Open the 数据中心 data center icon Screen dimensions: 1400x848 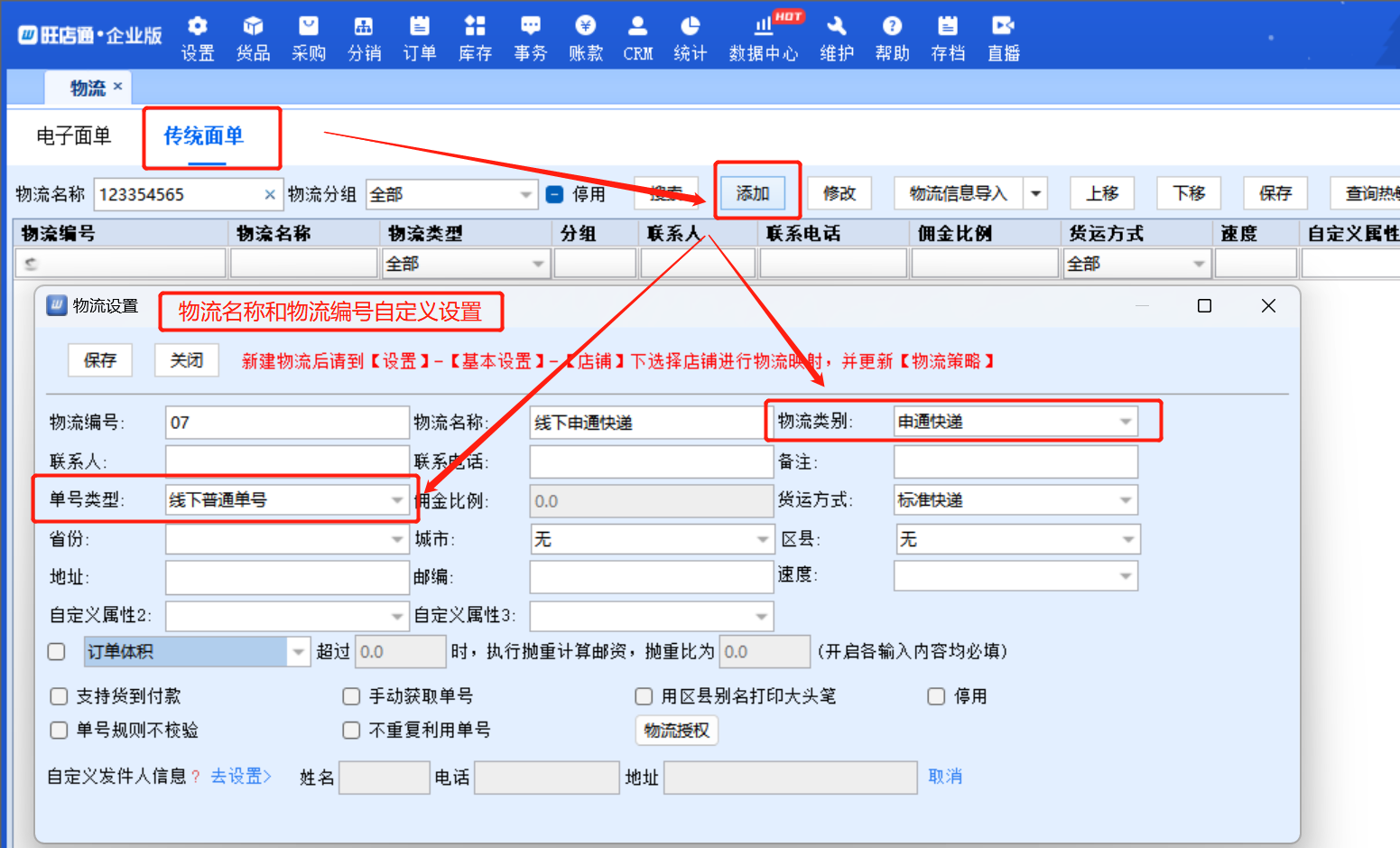[764, 38]
